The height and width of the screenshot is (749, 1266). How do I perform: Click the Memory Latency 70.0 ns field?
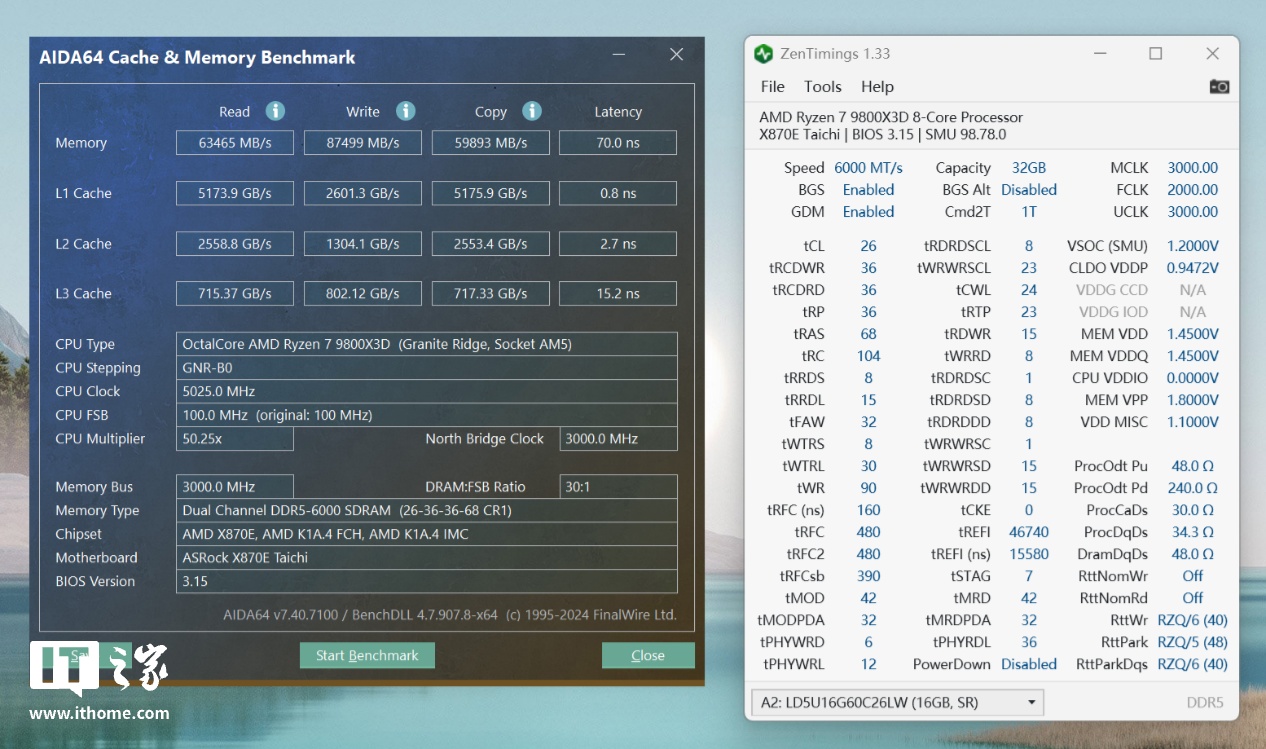(618, 143)
